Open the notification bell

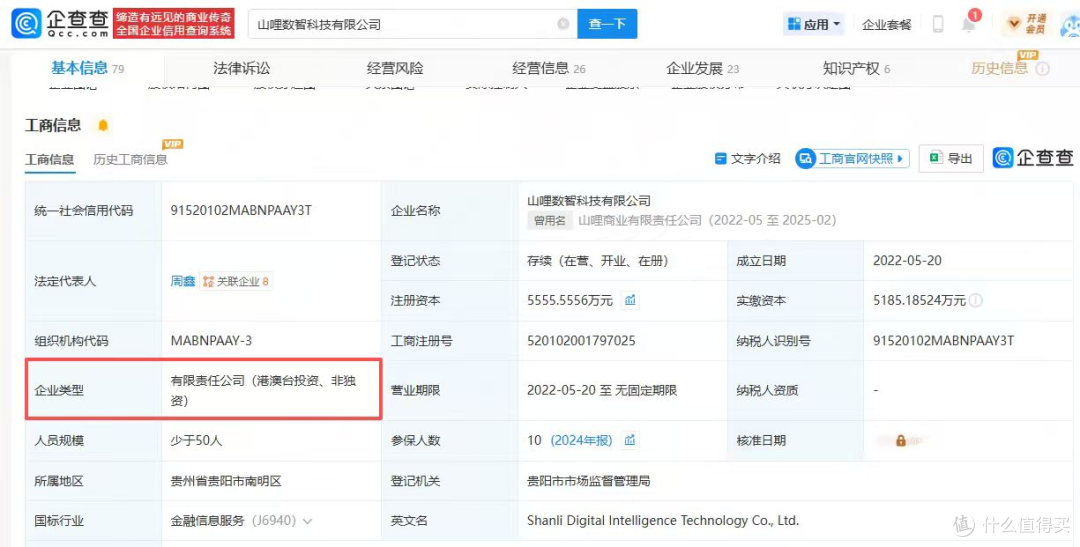pyautogui.click(x=968, y=23)
